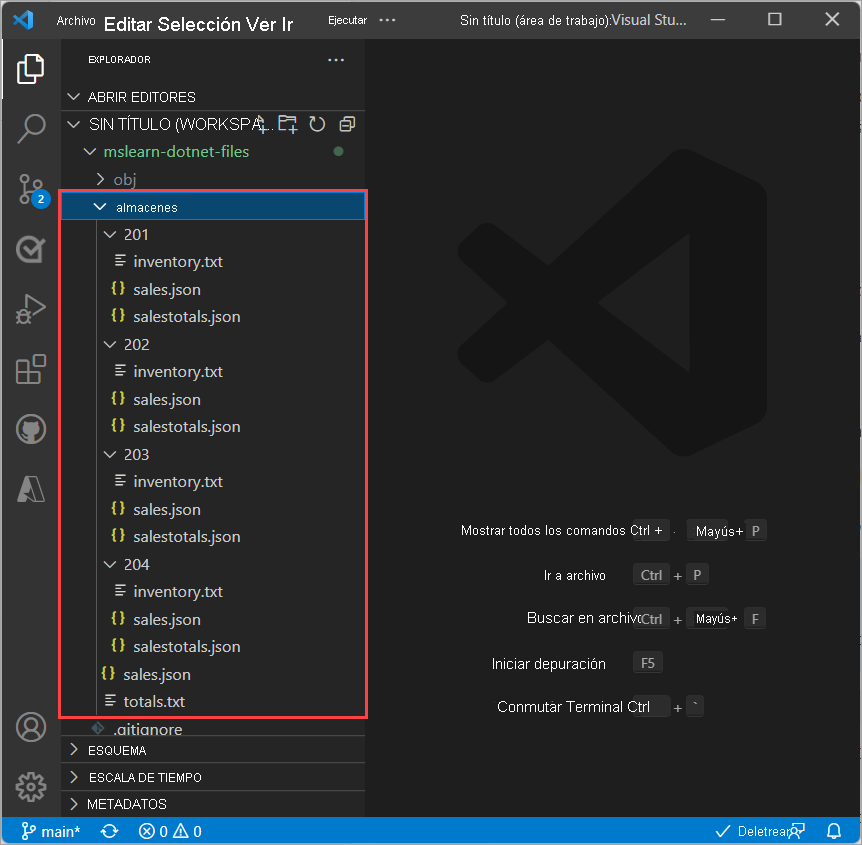862x845 pixels.
Task: Open Source Control view with 2 changes
Action: pyautogui.click(x=31, y=189)
